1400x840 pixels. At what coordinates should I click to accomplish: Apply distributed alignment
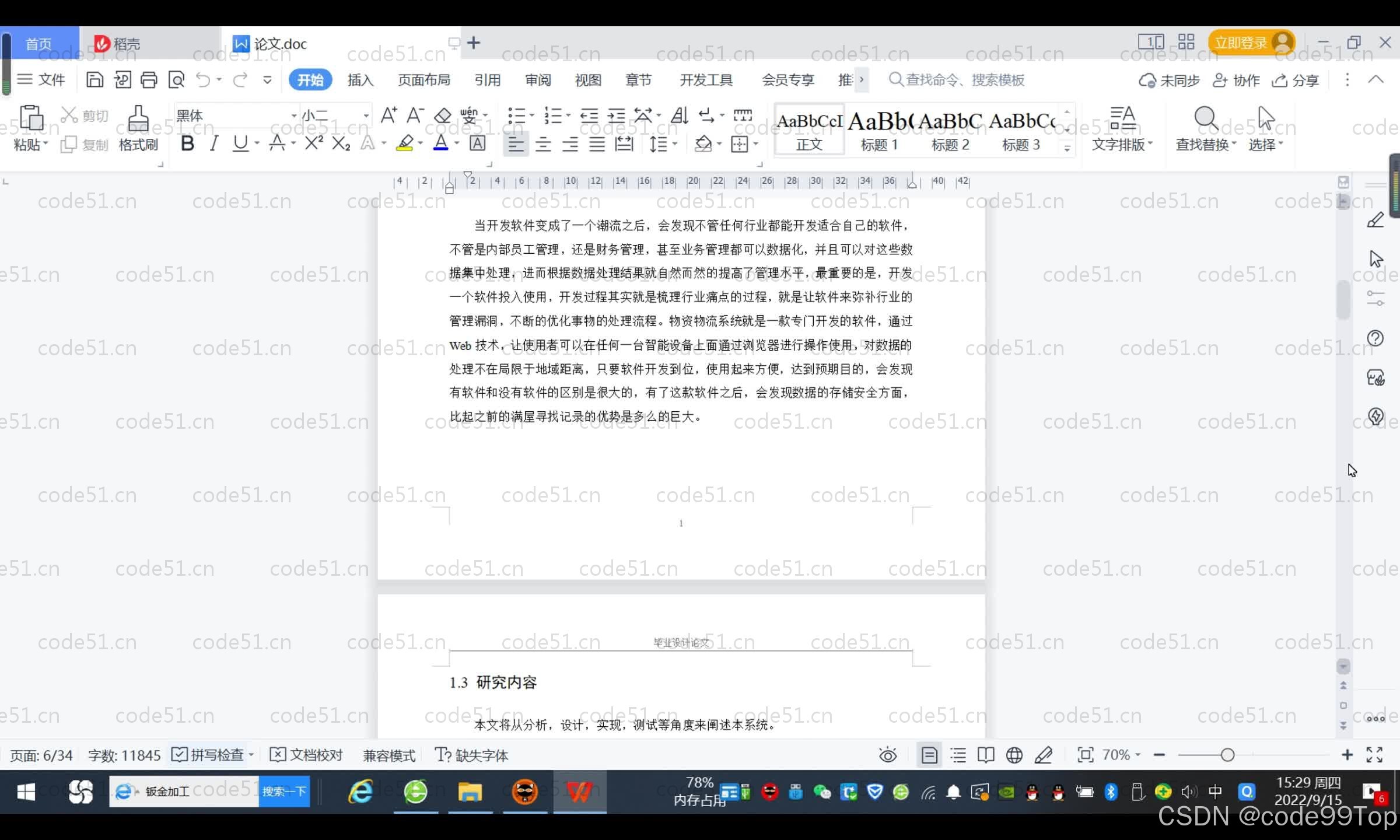tap(624, 143)
